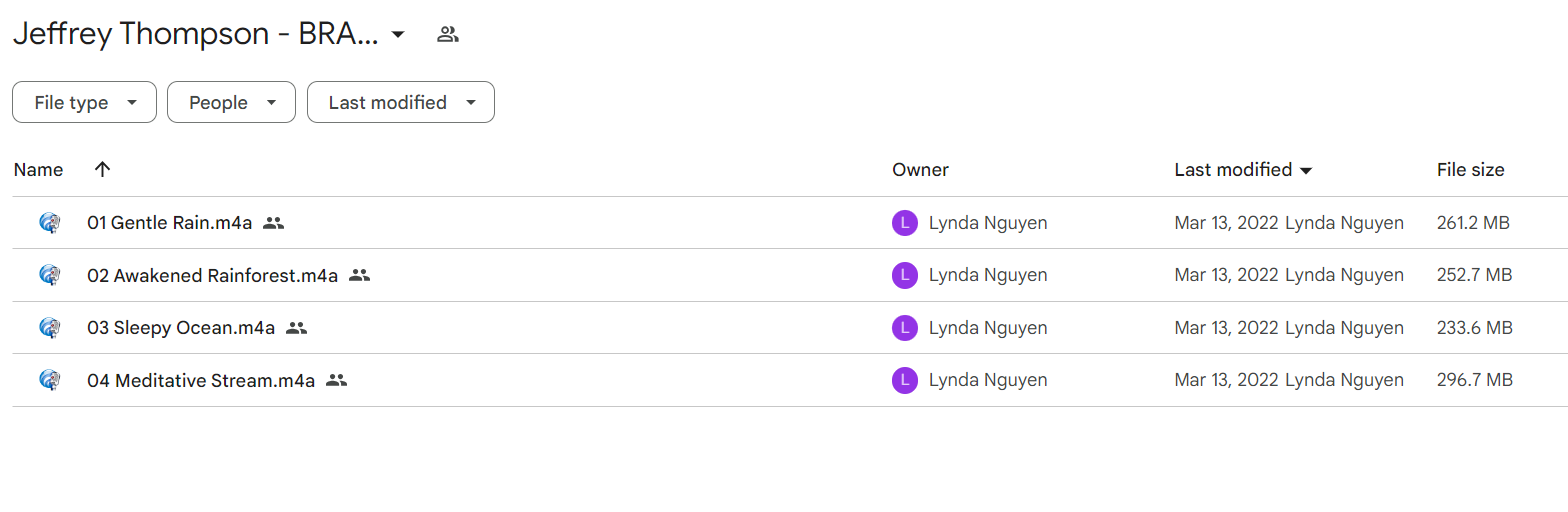
Task: Open the File type filter dropdown
Action: 84,102
